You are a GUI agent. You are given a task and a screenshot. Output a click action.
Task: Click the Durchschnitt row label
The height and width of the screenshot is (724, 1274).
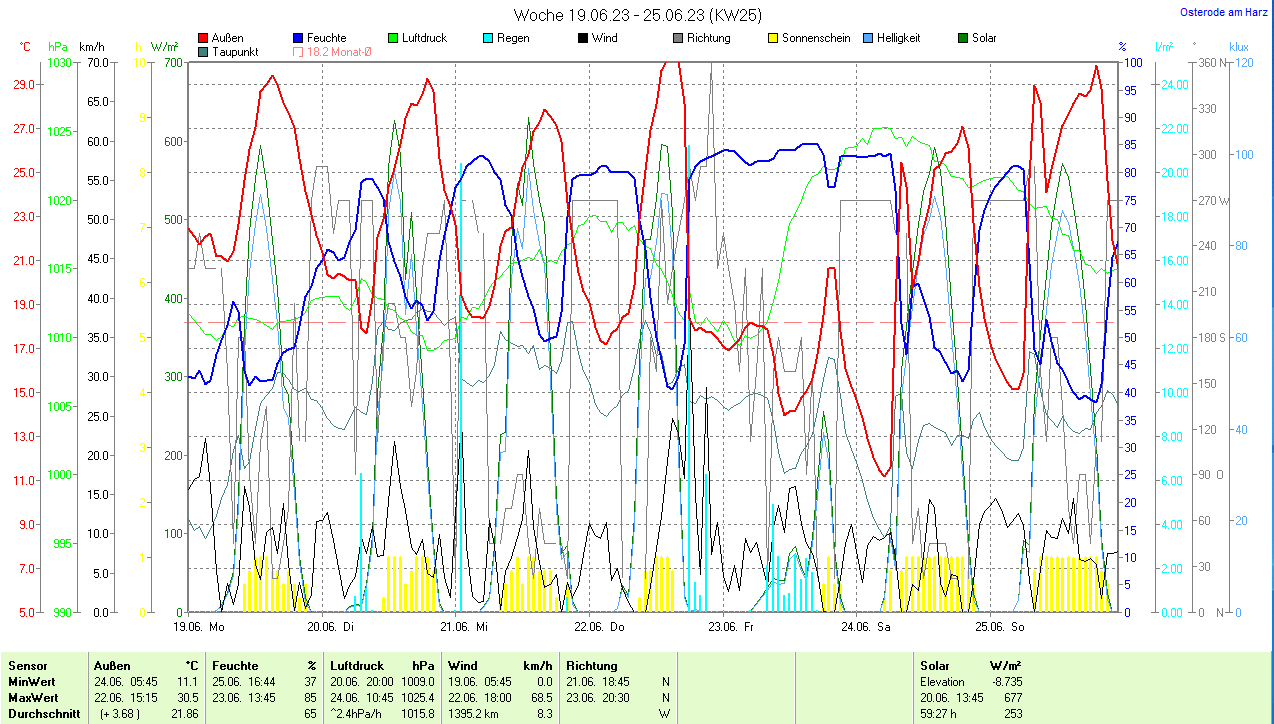[42, 713]
